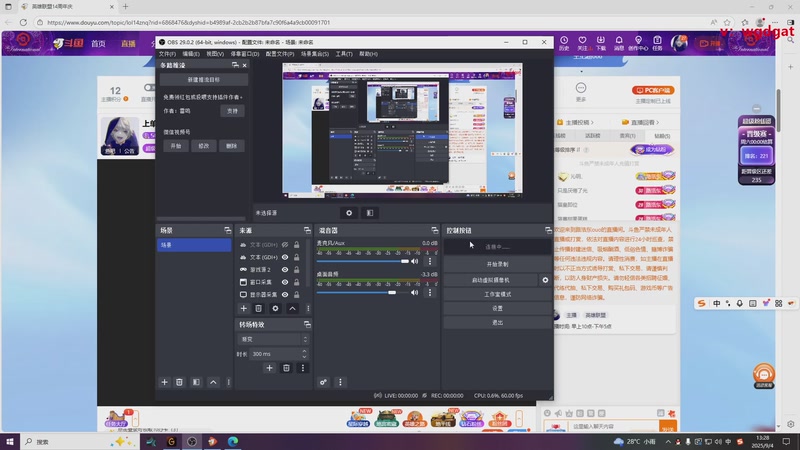
Task: Click 启动虚拟摄像机 virtual camera button
Action: pos(490,280)
